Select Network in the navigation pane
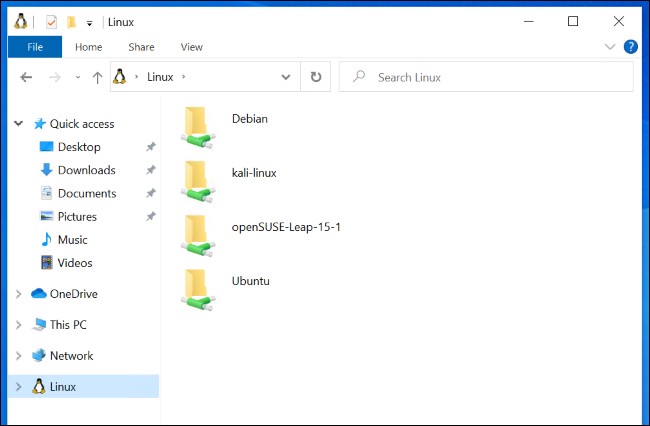The image size is (650, 426). [x=71, y=356]
